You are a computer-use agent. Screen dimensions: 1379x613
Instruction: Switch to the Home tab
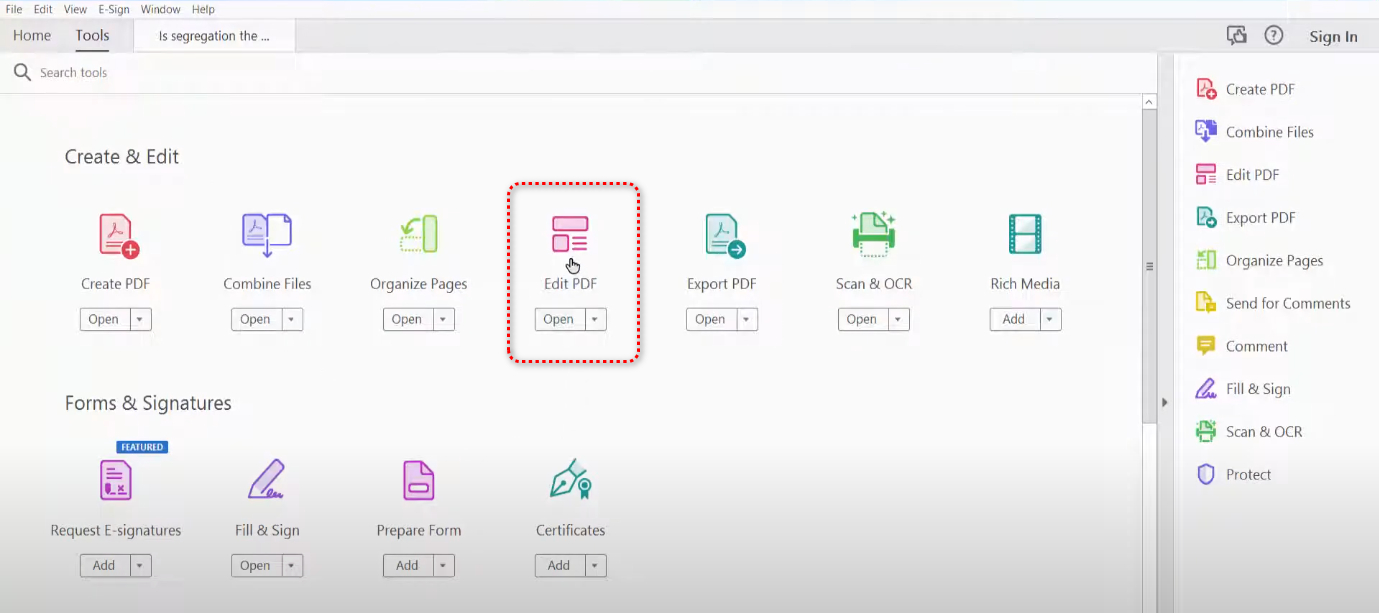pos(32,36)
